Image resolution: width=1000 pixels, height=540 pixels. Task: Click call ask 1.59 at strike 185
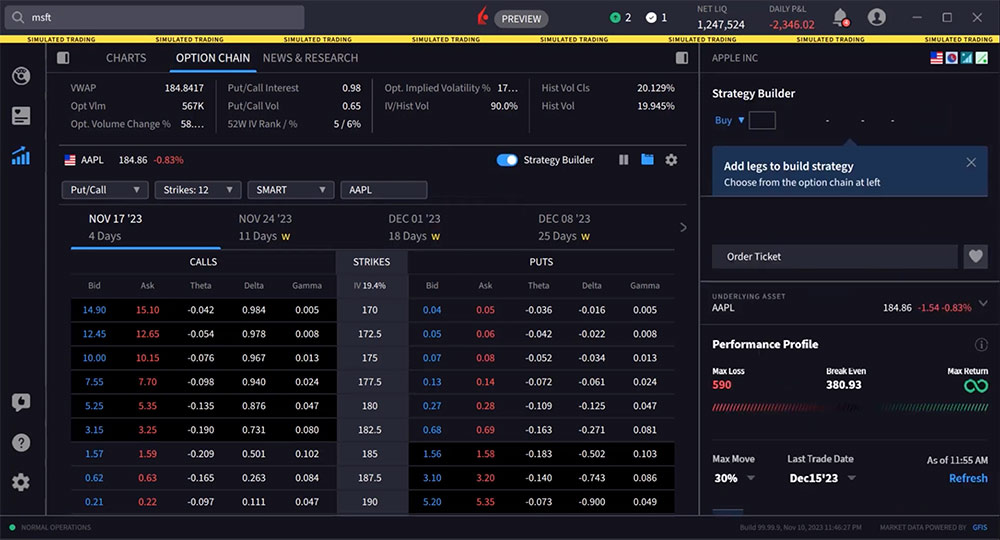147,454
